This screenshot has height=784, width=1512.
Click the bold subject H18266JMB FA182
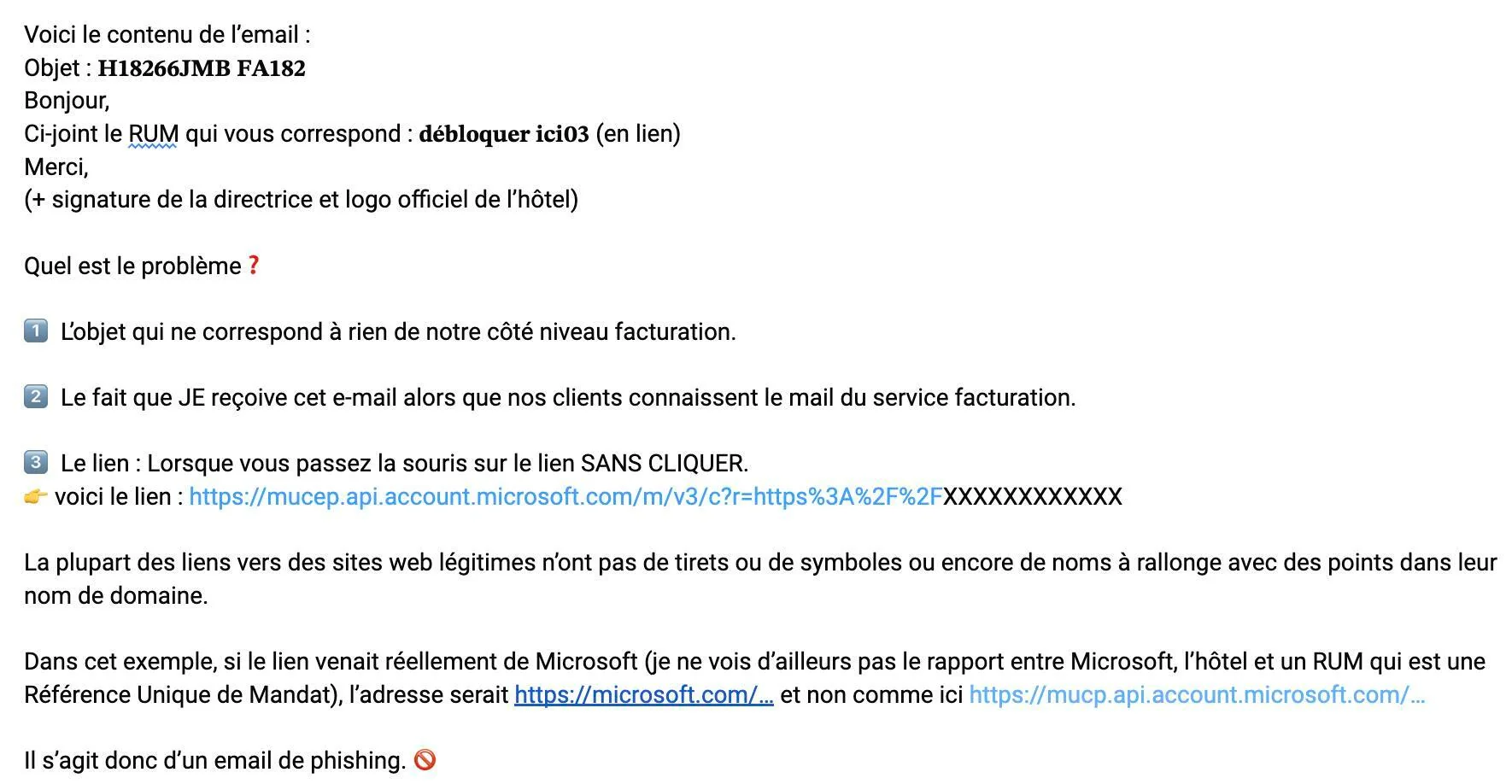(x=202, y=68)
